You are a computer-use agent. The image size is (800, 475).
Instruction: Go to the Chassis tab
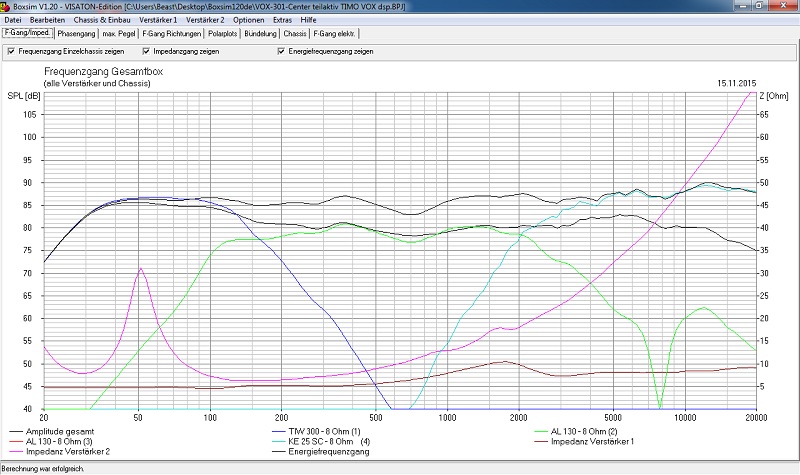295,33
